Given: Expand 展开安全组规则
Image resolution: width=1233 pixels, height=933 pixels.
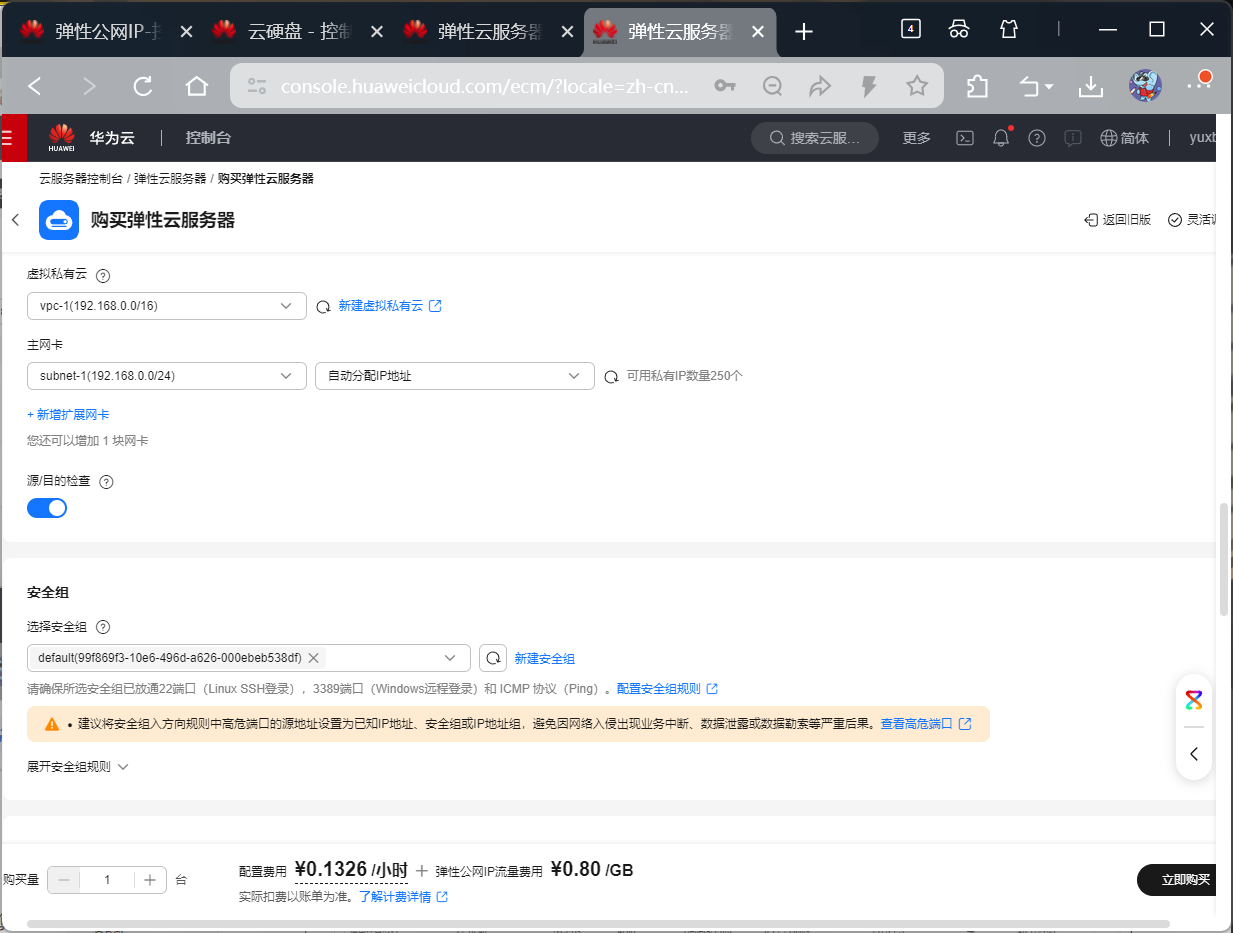Looking at the screenshot, I should [x=78, y=767].
